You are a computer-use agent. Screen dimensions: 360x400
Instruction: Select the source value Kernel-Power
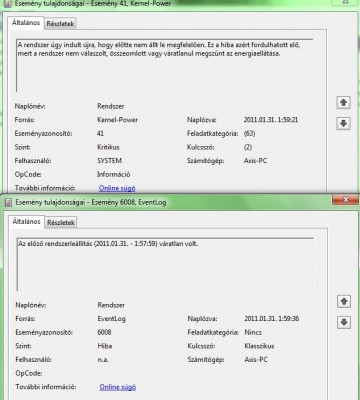point(117,120)
